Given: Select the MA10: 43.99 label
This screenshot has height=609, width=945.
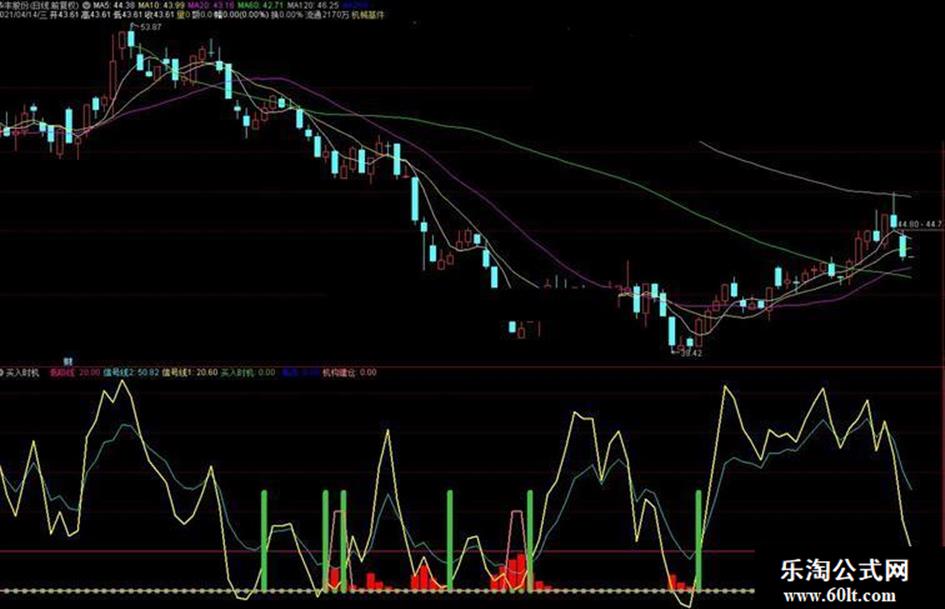Looking at the screenshot, I should 162,5.
